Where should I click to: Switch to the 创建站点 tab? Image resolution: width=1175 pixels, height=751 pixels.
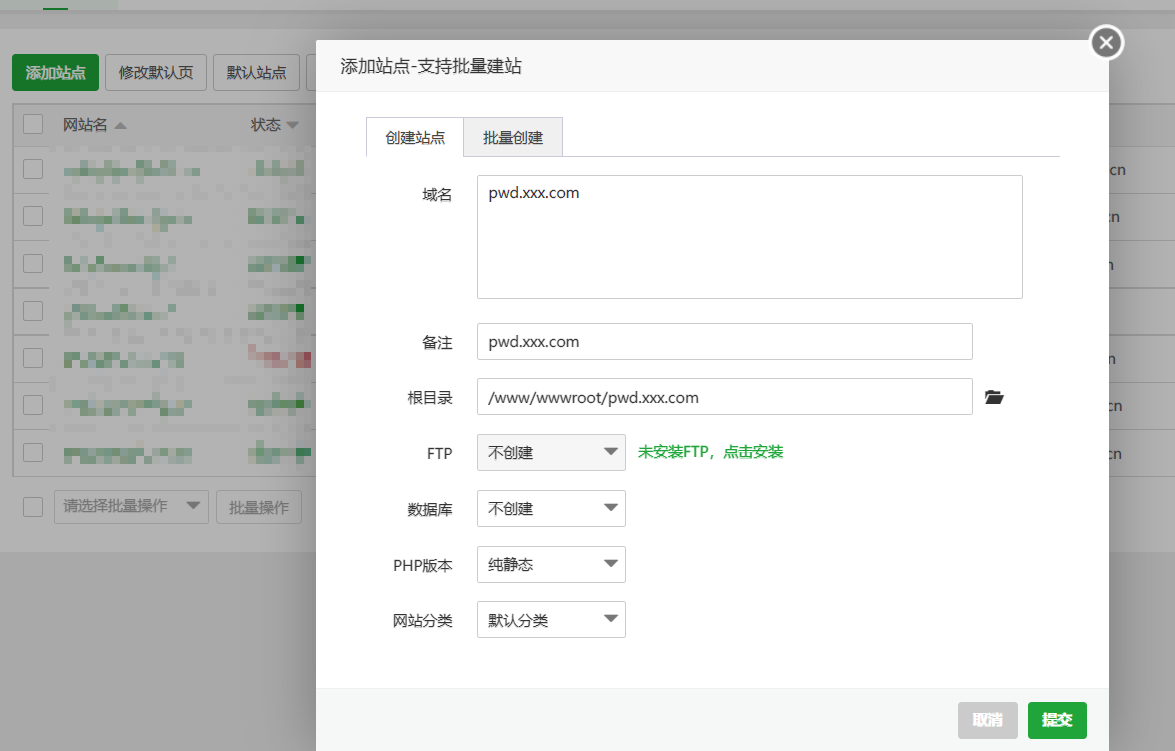[x=415, y=137]
